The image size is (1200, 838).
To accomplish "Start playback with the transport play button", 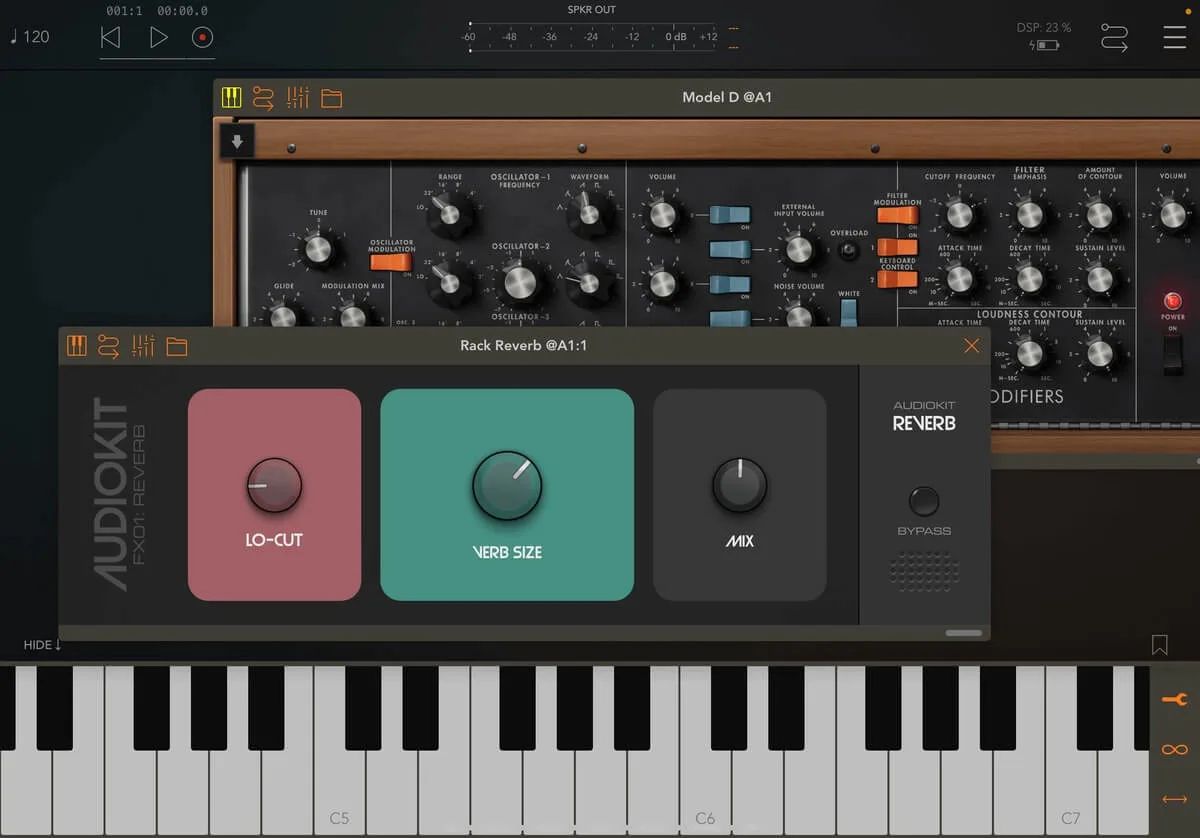I will pos(158,38).
